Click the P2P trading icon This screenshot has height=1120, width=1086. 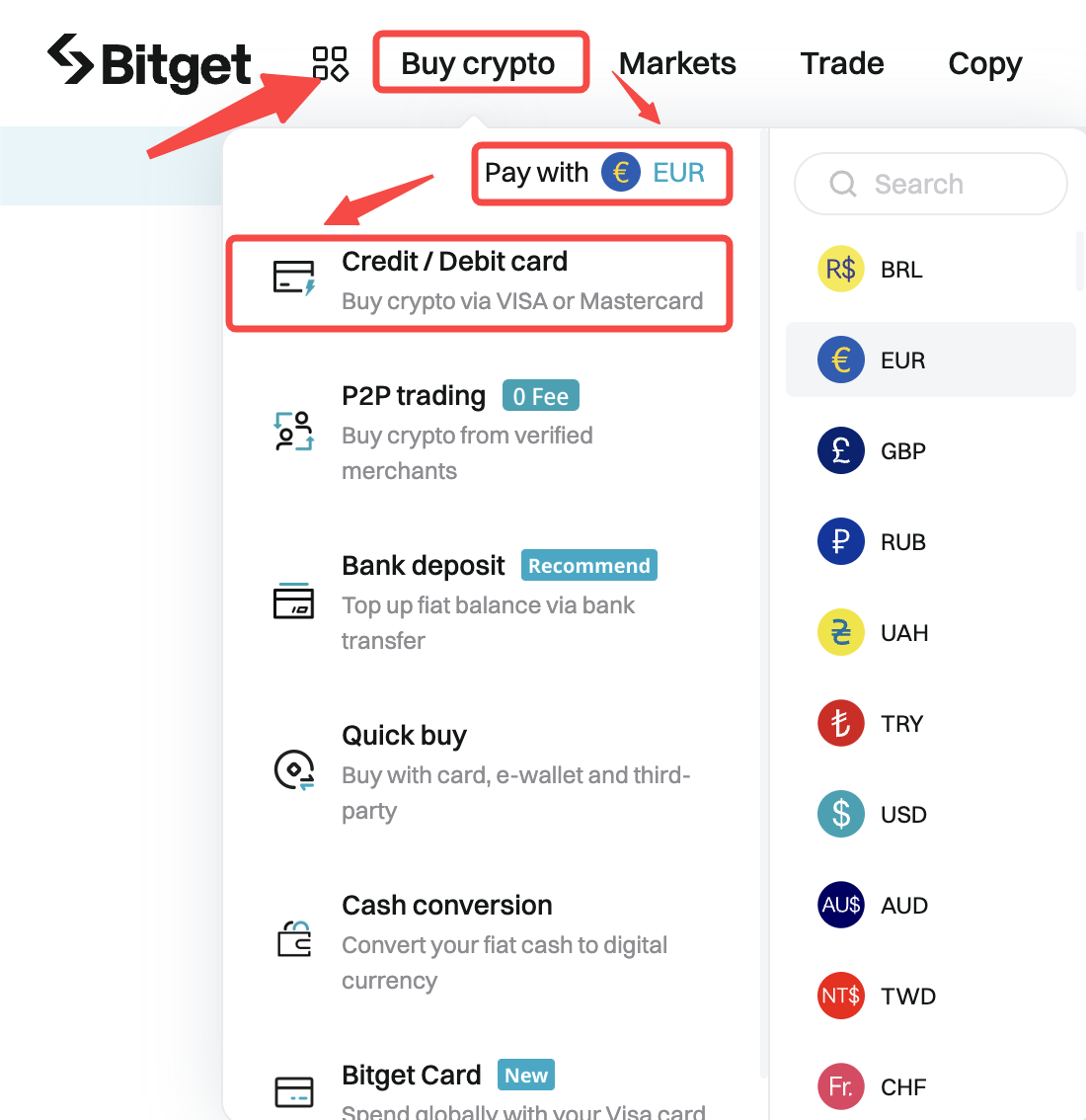tap(293, 431)
